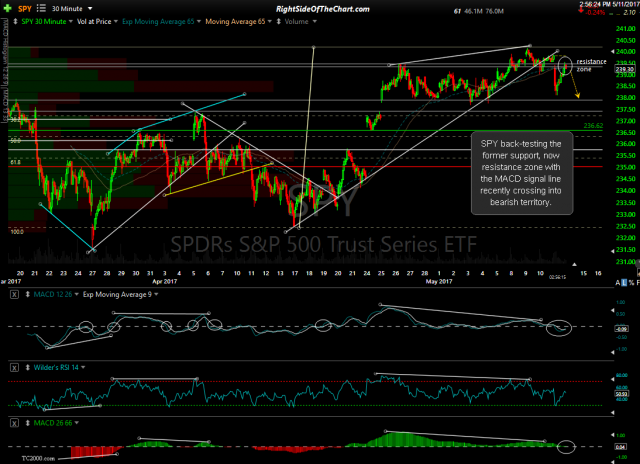Click the red down-arrow beside the -0.24% change
The height and width of the screenshot is (464, 640).
pos(581,10)
